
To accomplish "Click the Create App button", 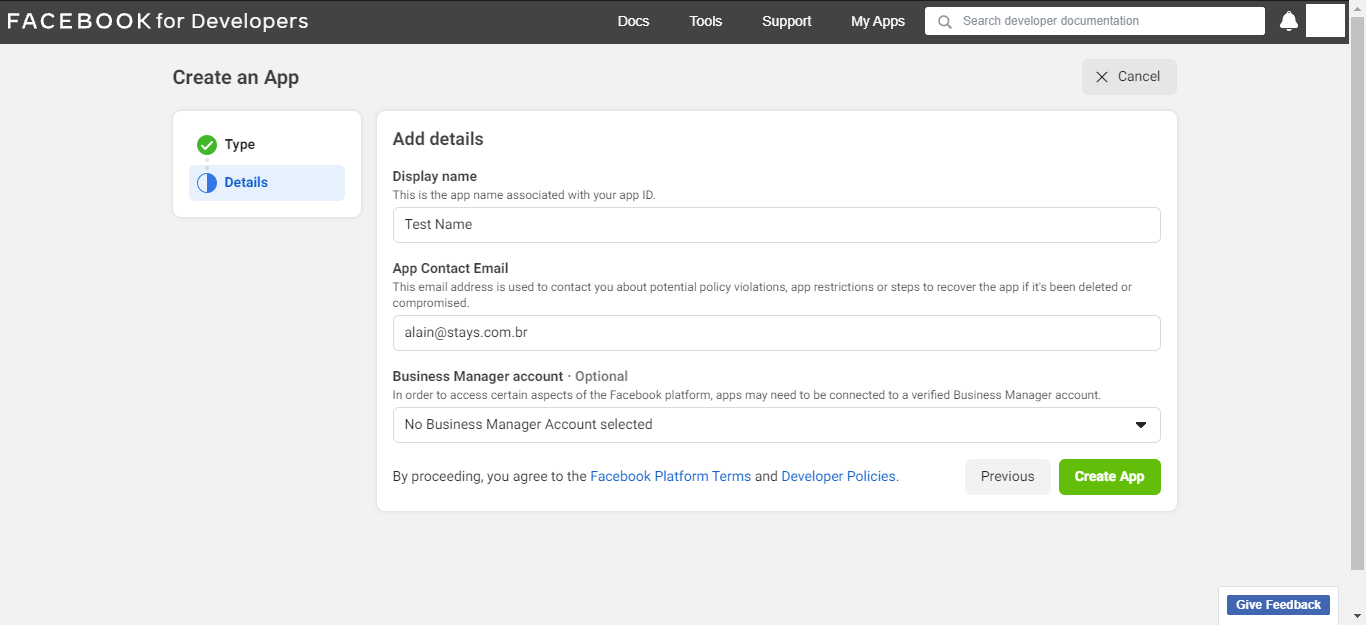I will (x=1109, y=477).
